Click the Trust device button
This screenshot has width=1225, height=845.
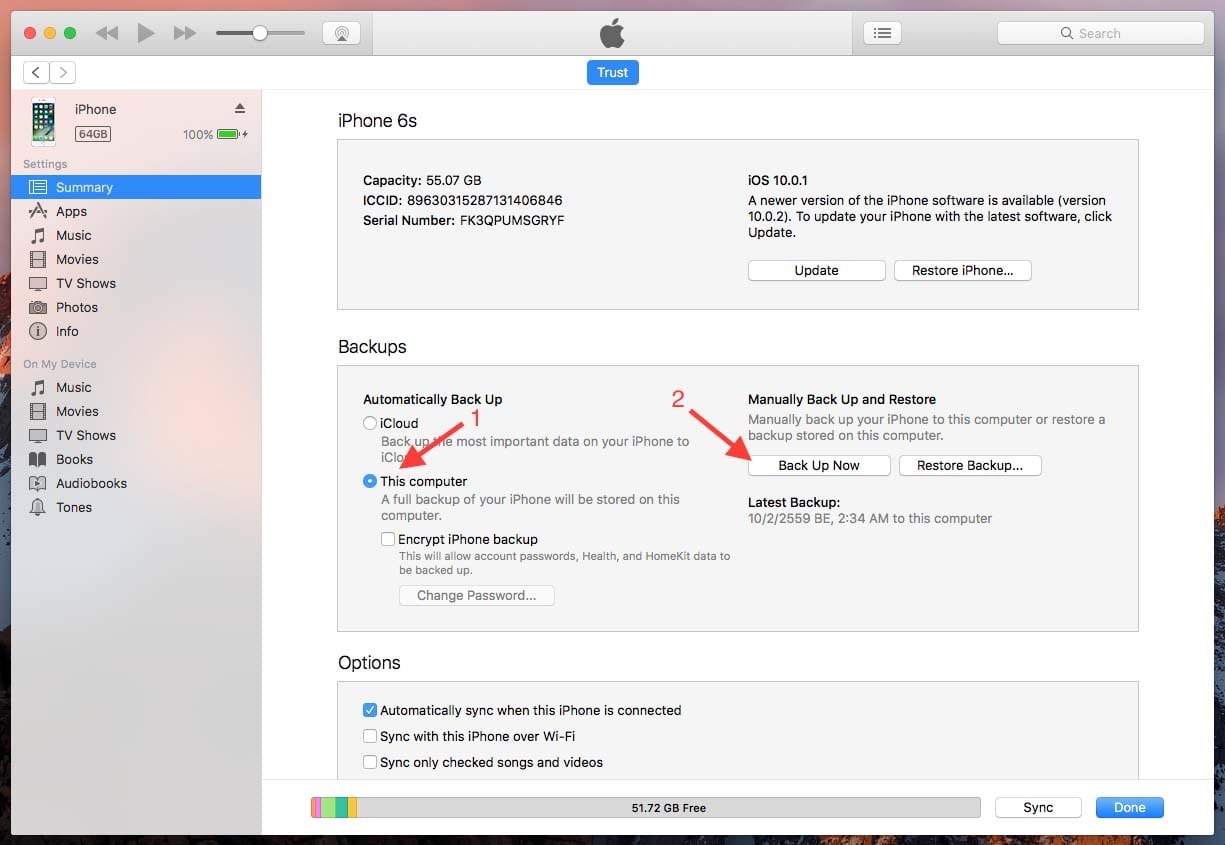tap(612, 72)
